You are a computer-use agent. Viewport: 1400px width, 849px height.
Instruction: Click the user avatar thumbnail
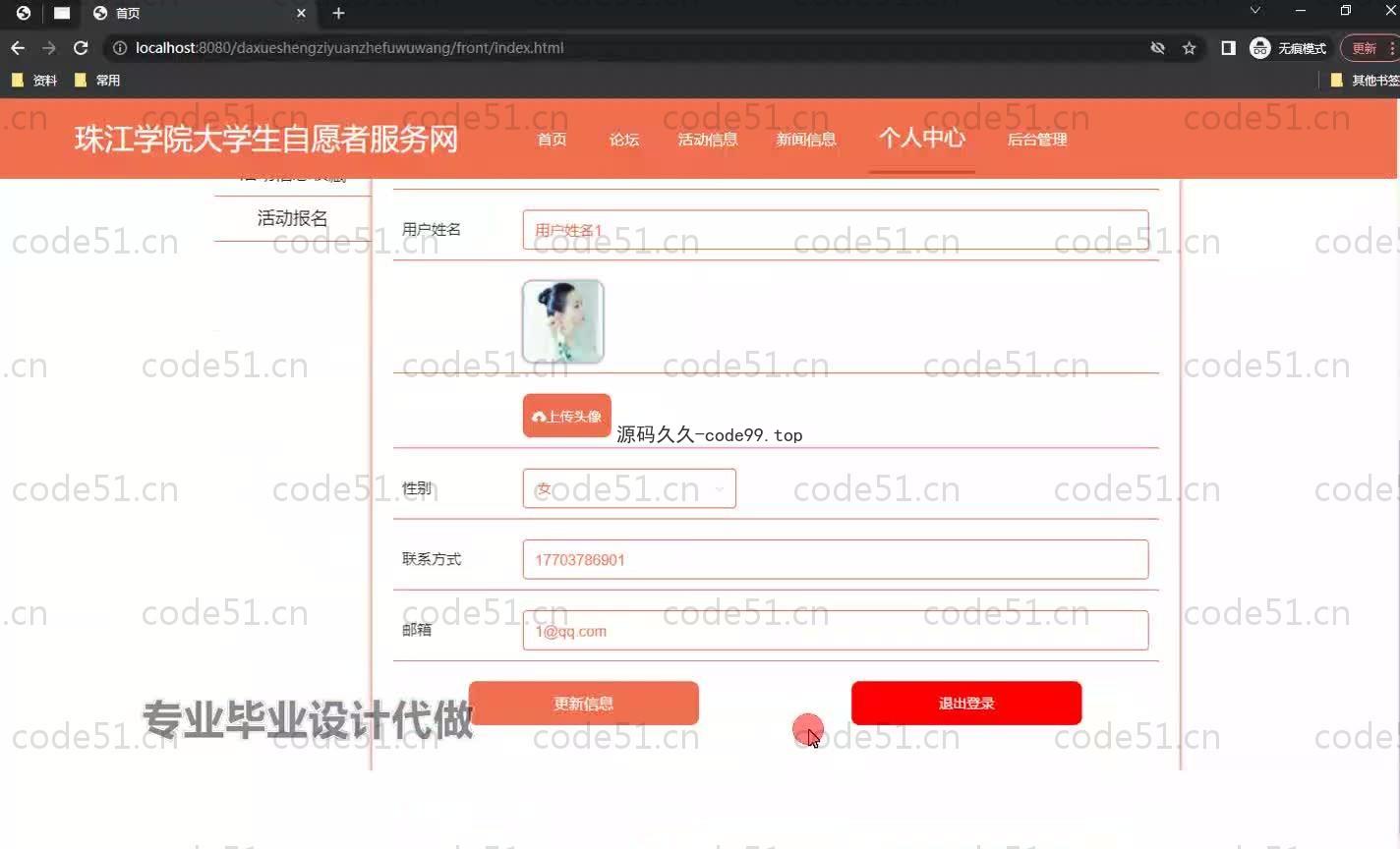562,321
